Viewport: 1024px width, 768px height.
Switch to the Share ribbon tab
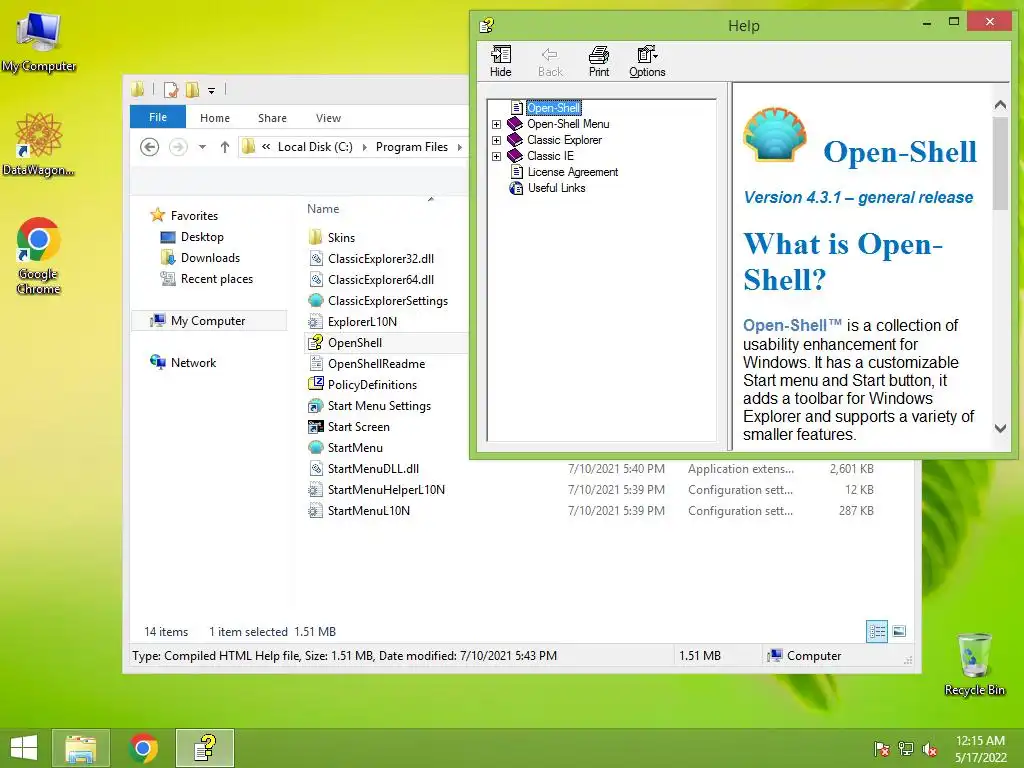pyautogui.click(x=272, y=118)
